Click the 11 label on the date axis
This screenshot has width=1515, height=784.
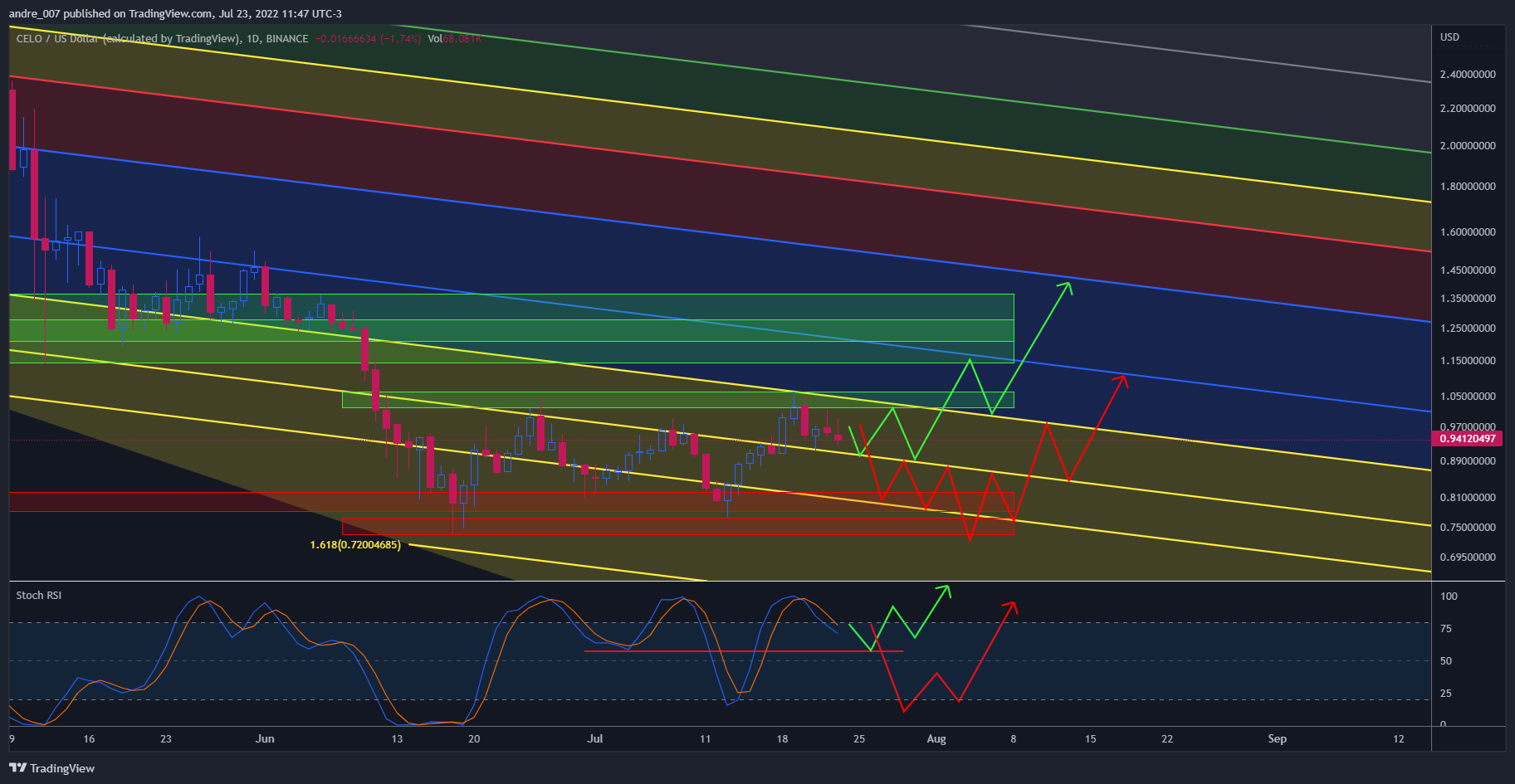pyautogui.click(x=705, y=738)
